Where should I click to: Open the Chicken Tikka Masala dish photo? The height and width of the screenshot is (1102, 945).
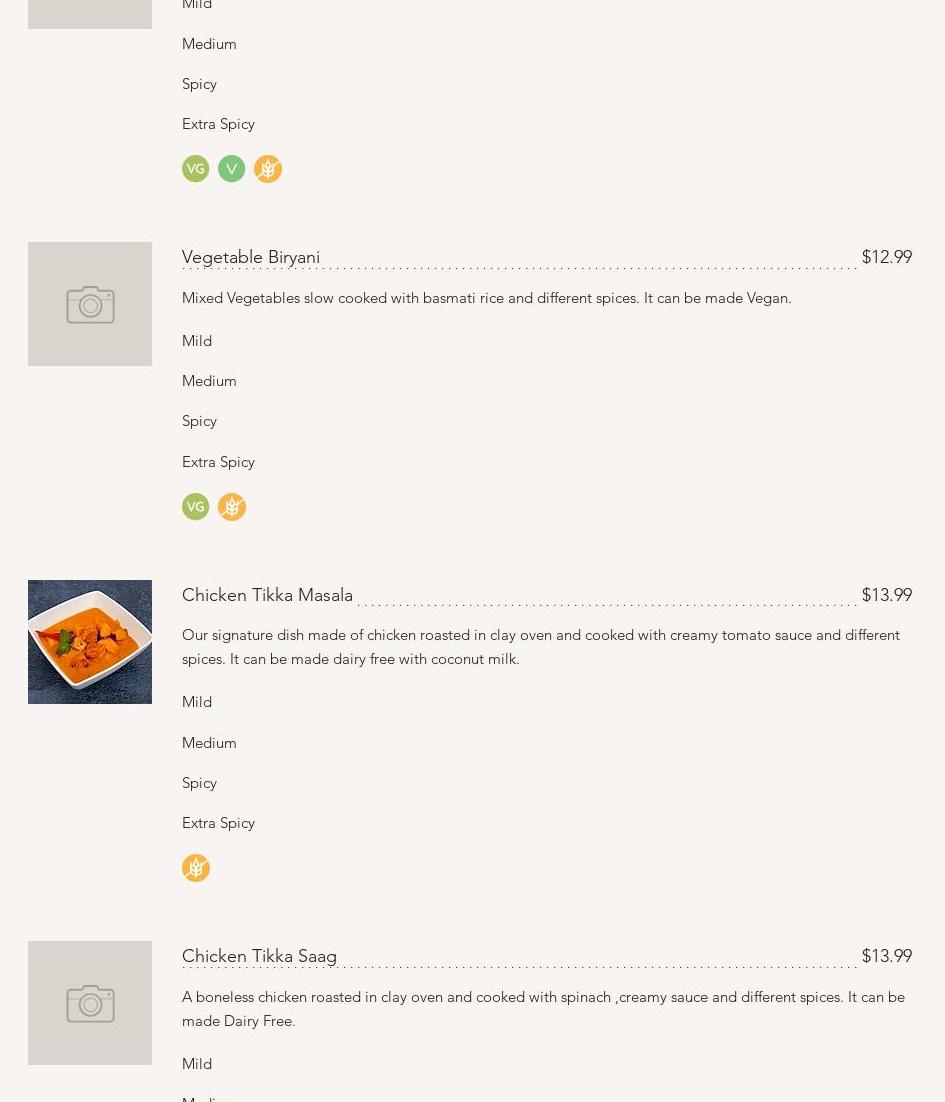90,642
